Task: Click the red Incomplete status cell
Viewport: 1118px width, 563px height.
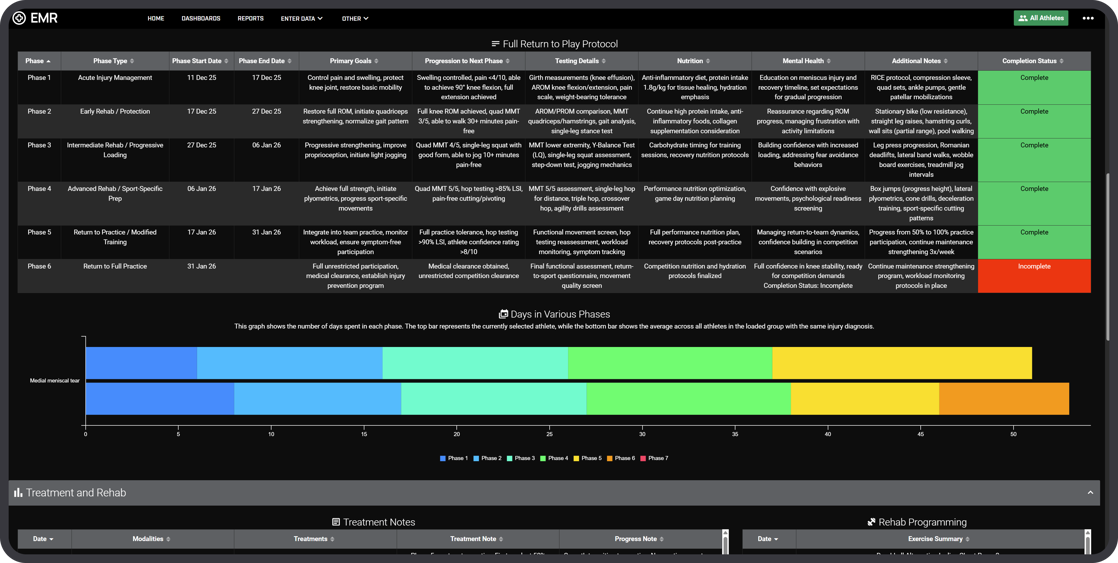Action: (x=1034, y=276)
